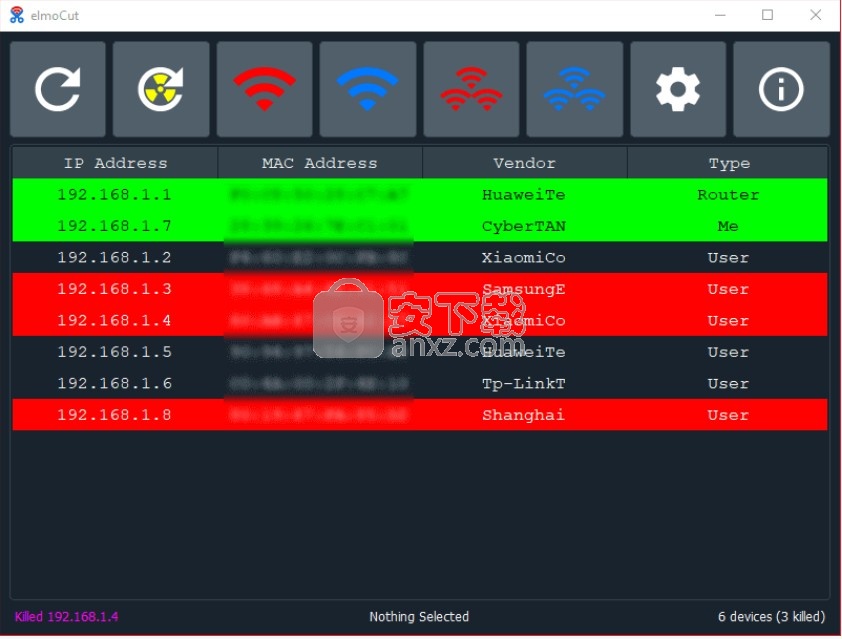Viewport: 842px width, 639px height.
Task: Sort by the IP Address column header
Action: tap(115, 163)
